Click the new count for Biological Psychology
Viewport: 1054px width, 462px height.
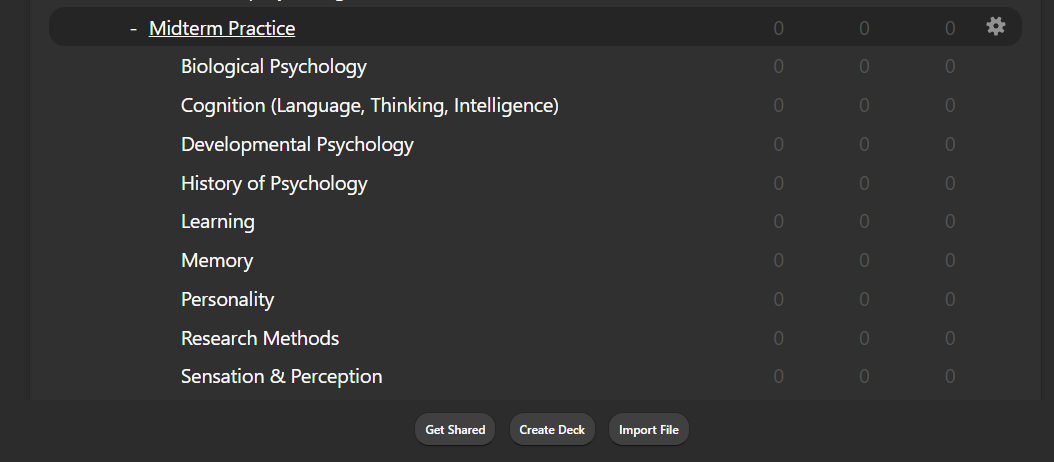pyautogui.click(x=778, y=67)
